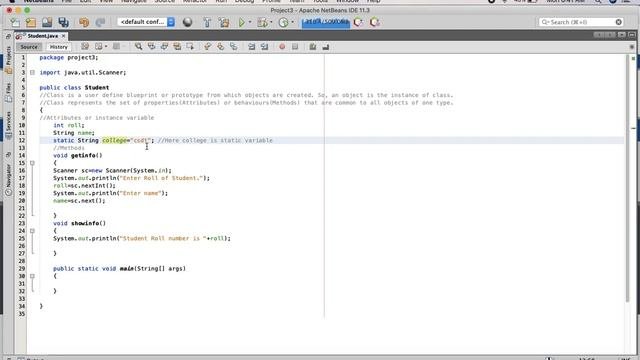The image size is (640, 360).
Task: Jump to last edit location icon
Action: tap(85, 47)
